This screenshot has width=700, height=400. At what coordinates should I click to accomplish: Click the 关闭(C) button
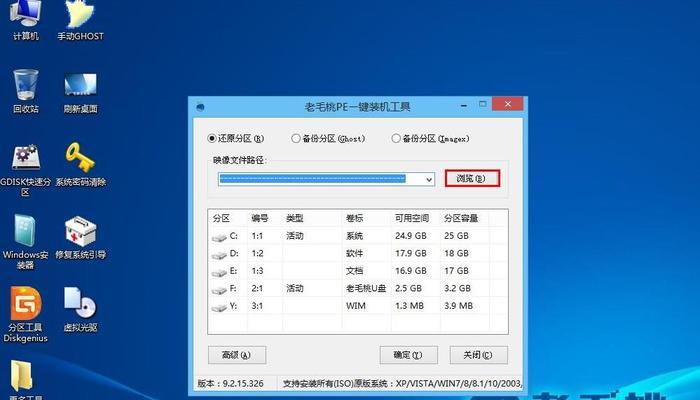pos(478,355)
